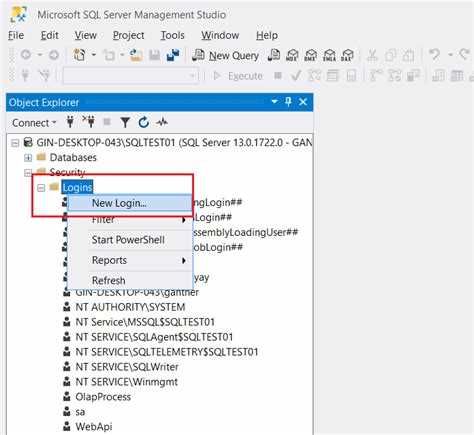Open the Project menu

click(128, 35)
